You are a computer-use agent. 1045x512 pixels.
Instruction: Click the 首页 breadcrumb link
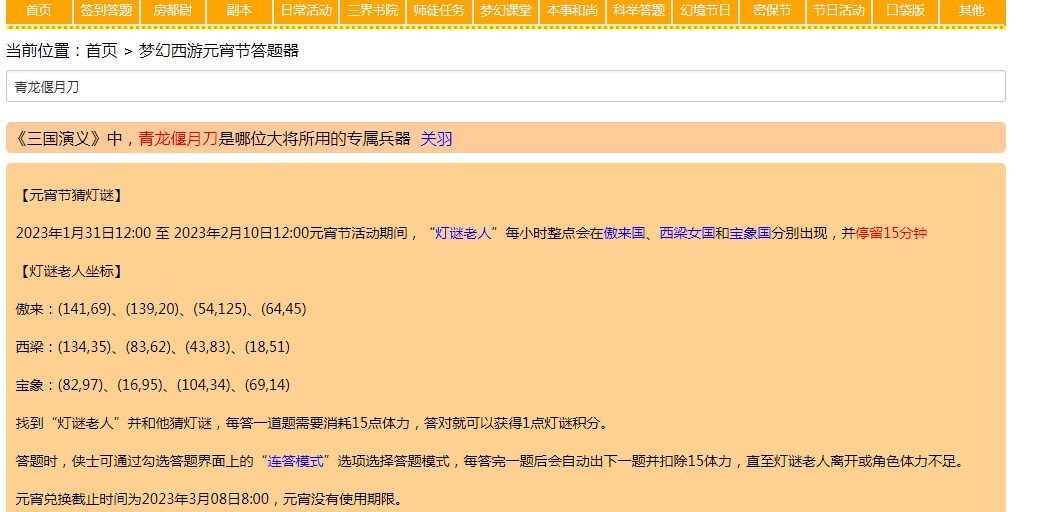click(101, 51)
